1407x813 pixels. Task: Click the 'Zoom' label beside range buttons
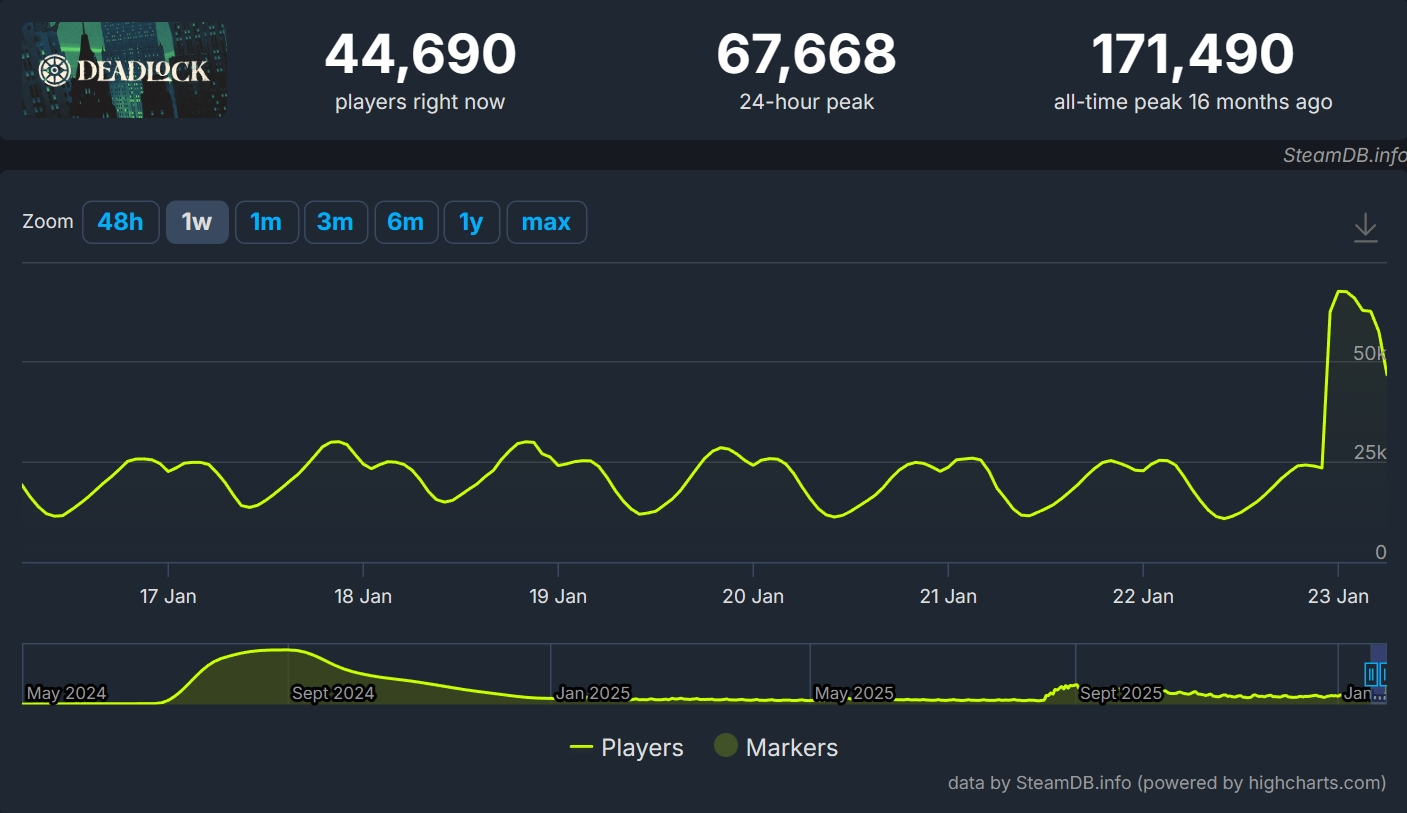(x=48, y=222)
